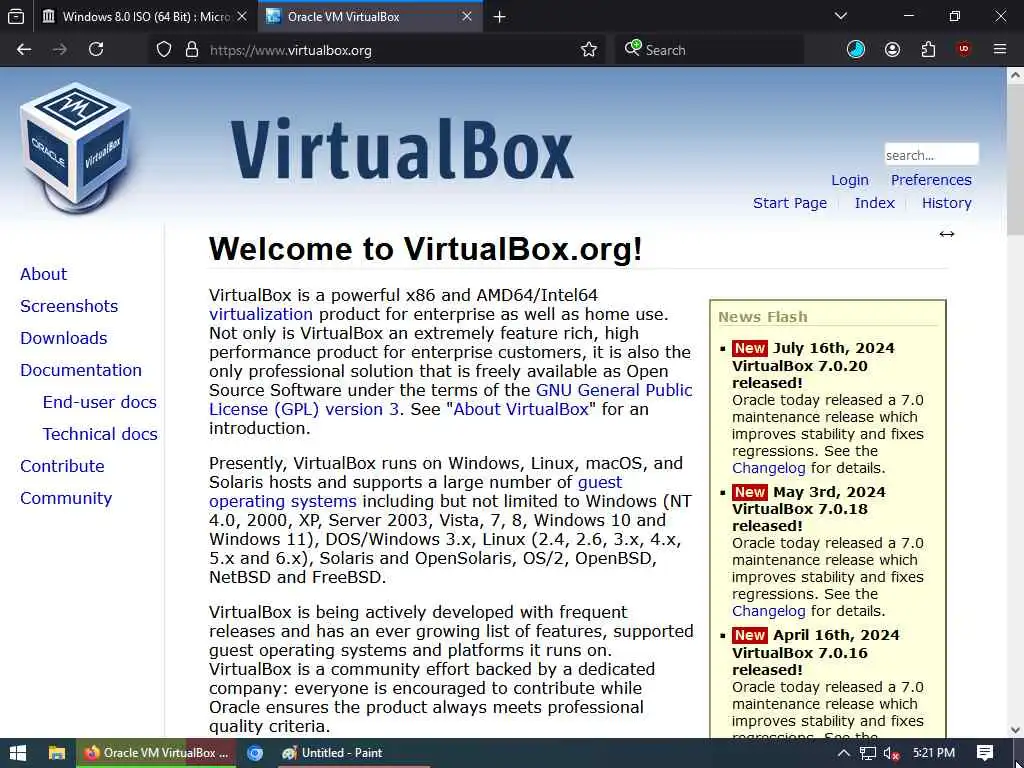Click the padlock site security icon

pos(192,50)
